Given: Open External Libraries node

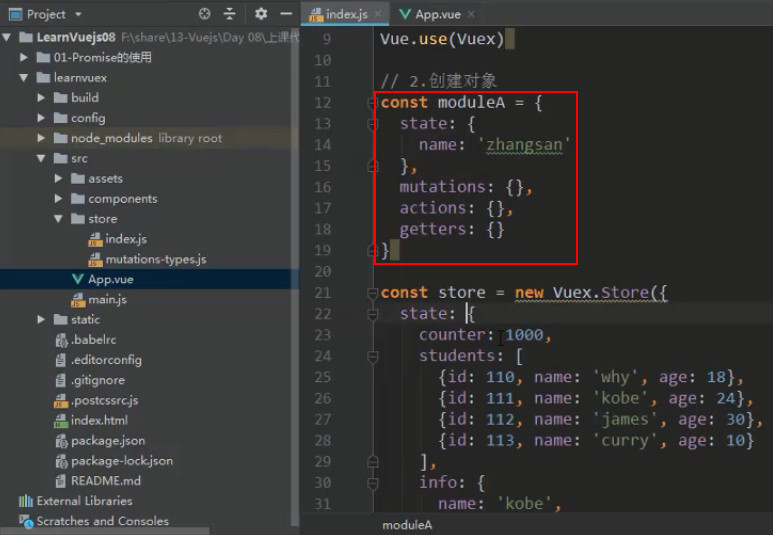Looking at the screenshot, I should tap(84, 501).
